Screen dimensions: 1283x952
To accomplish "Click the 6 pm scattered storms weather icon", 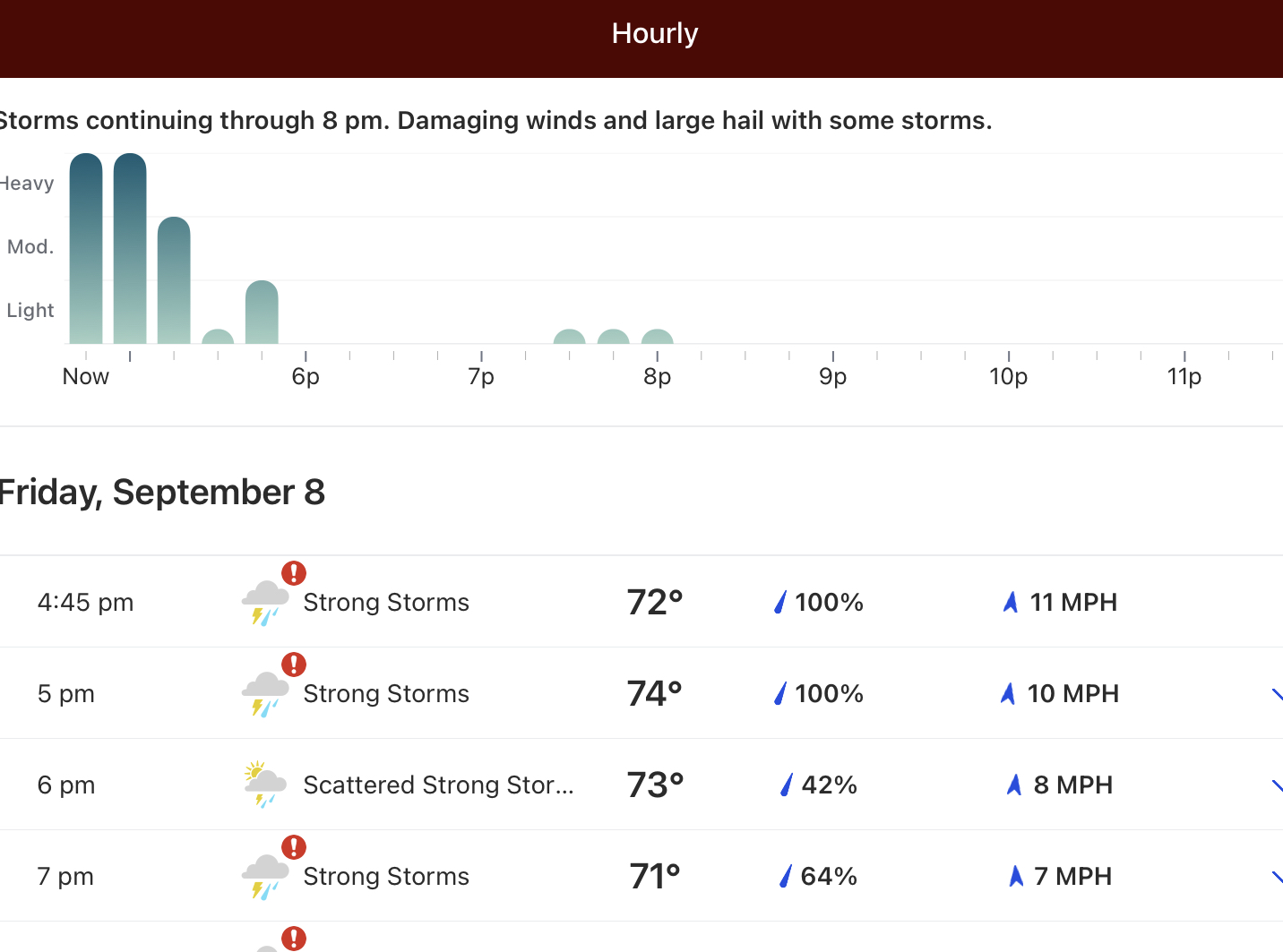I will (264, 785).
